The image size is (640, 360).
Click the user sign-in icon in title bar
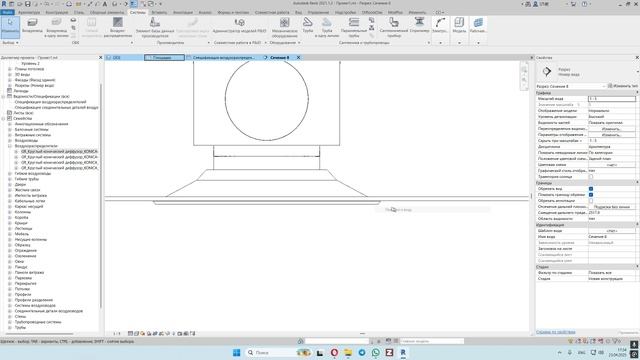coord(535,4)
